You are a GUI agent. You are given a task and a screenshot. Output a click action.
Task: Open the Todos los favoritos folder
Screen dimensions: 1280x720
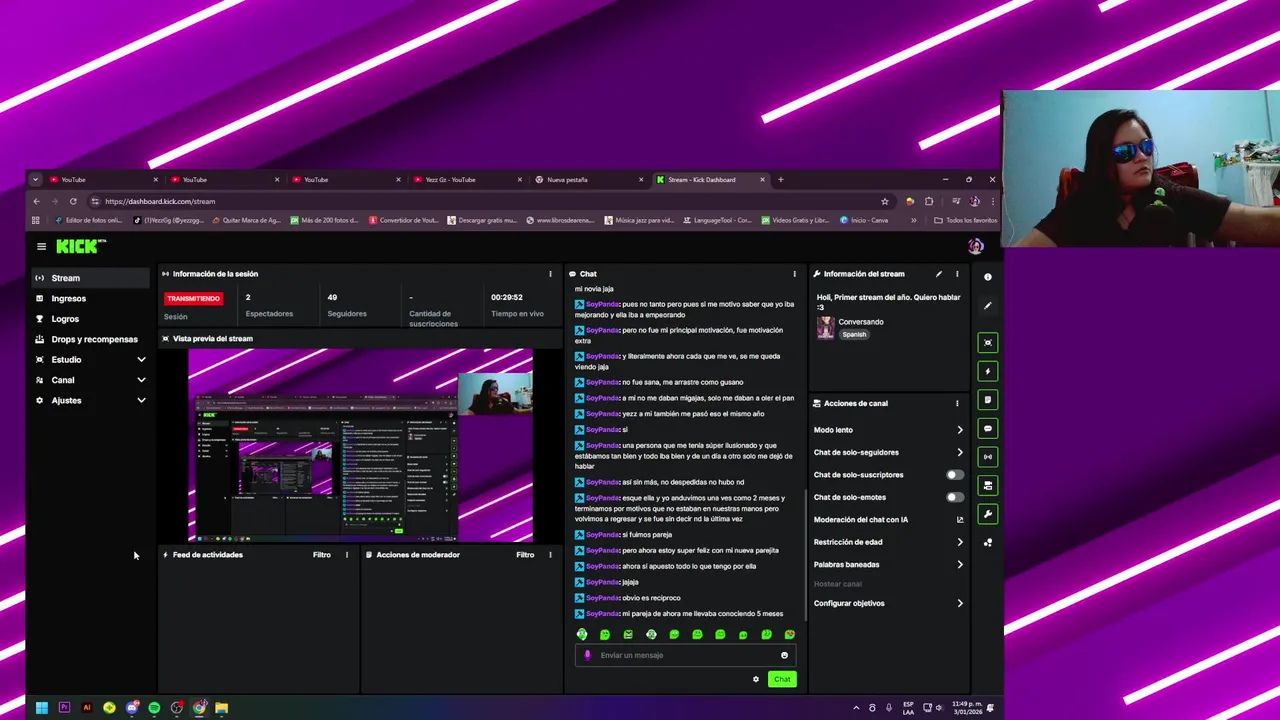[x=965, y=220]
